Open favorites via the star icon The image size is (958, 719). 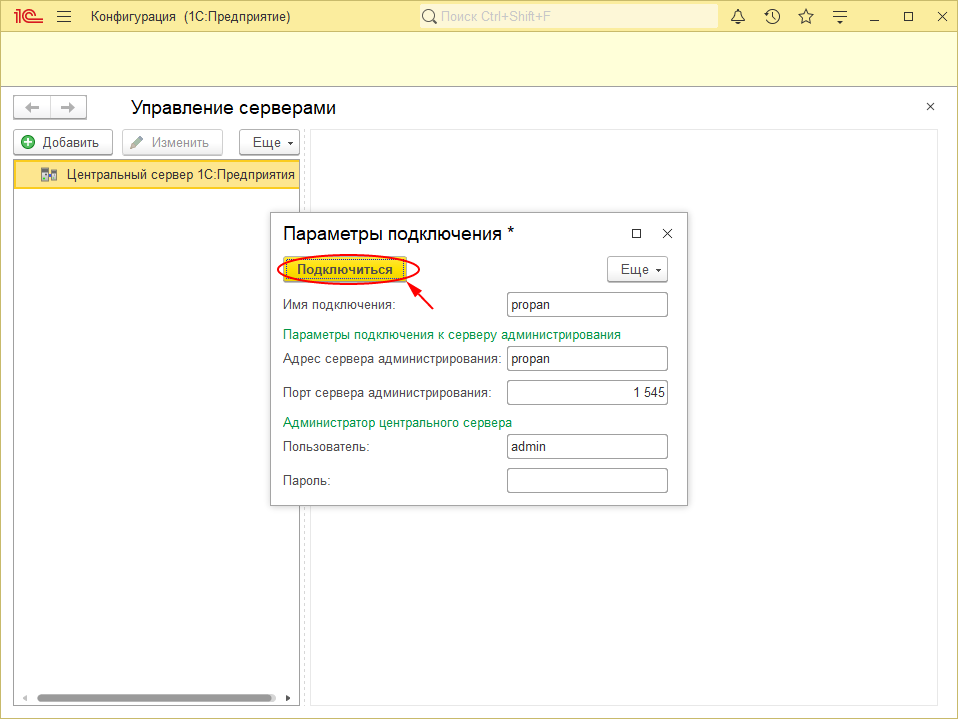click(x=806, y=15)
